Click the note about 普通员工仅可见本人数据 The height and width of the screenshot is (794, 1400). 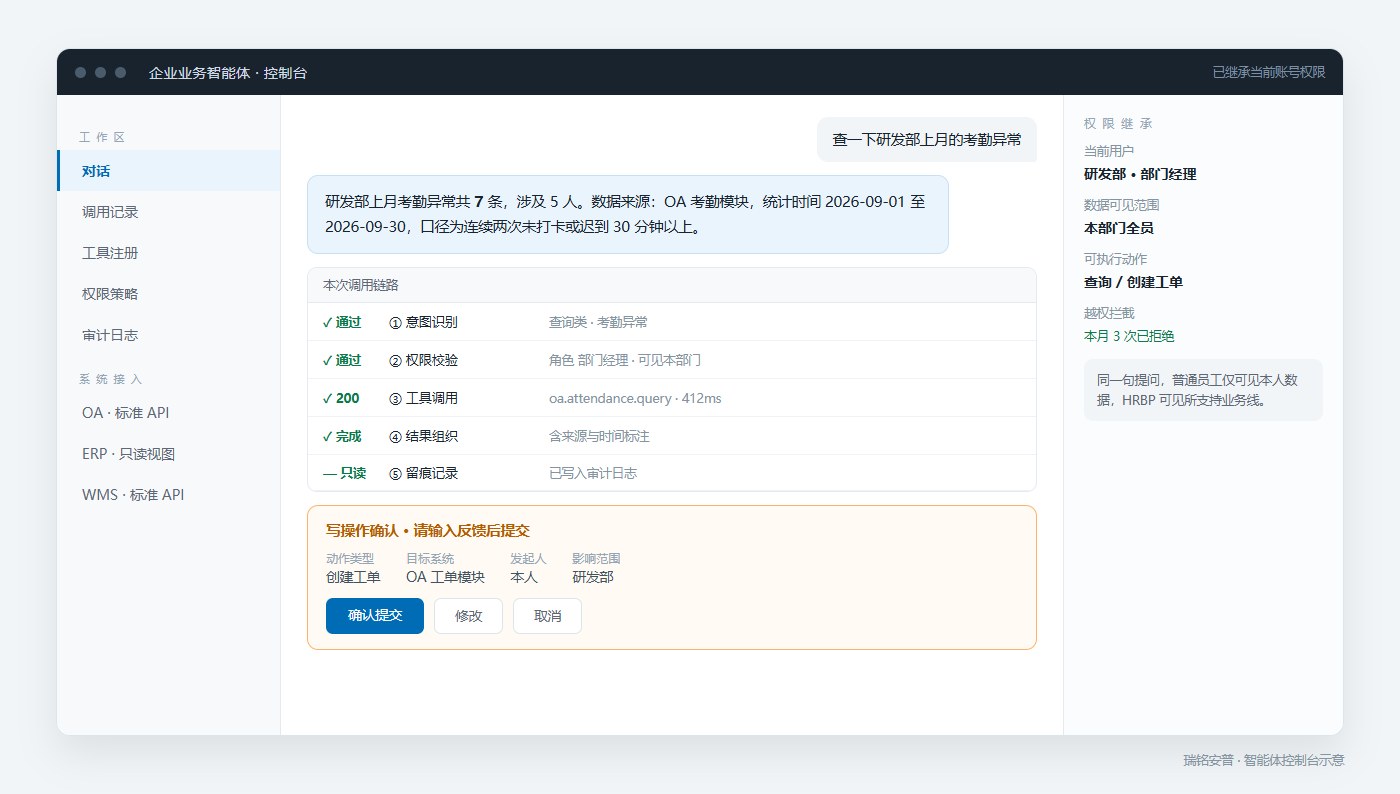point(1203,390)
